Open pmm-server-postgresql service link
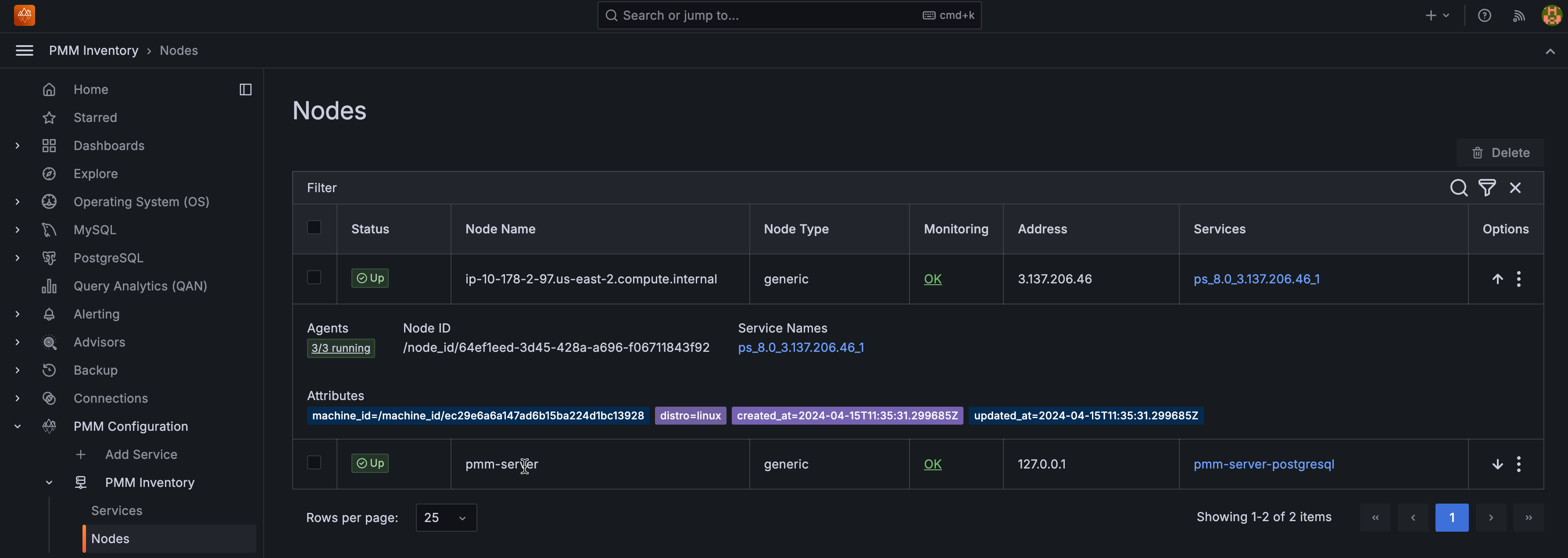This screenshot has width=1568, height=558. pyautogui.click(x=1264, y=464)
